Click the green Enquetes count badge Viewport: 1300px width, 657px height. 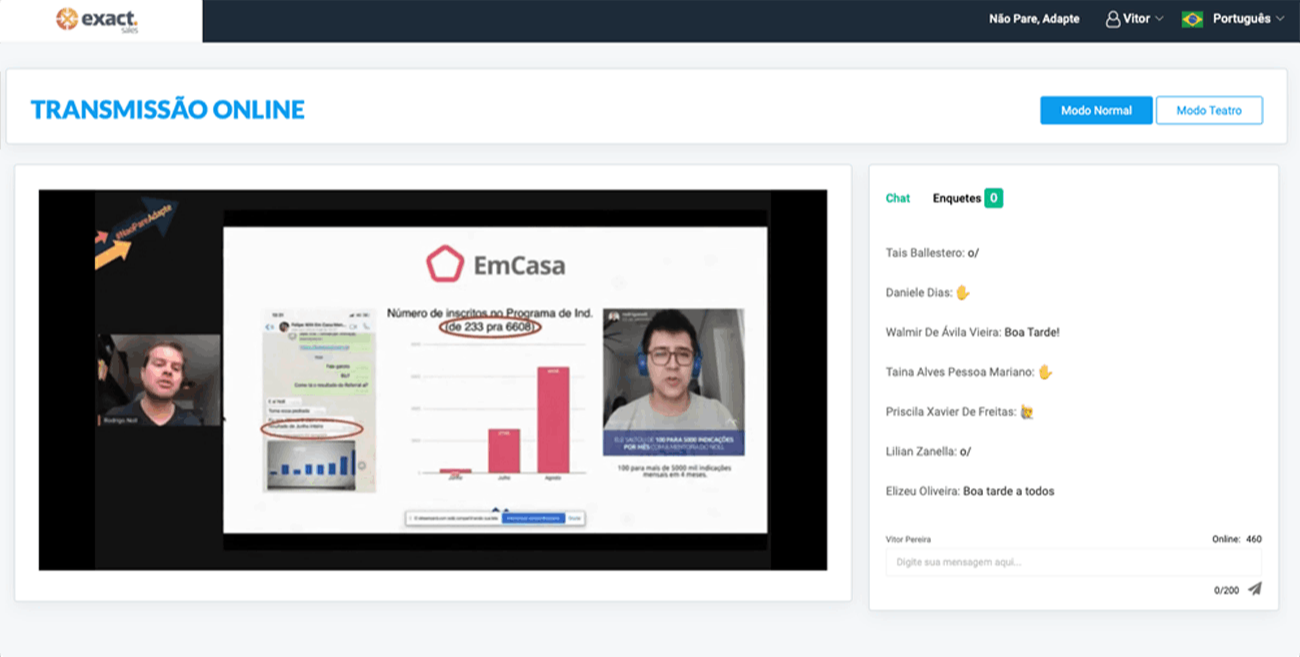(993, 198)
